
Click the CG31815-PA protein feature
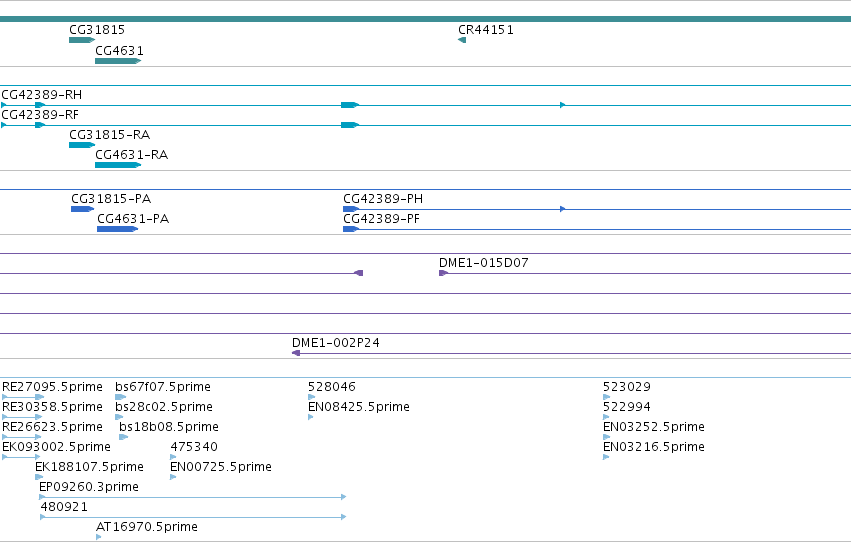click(82, 209)
